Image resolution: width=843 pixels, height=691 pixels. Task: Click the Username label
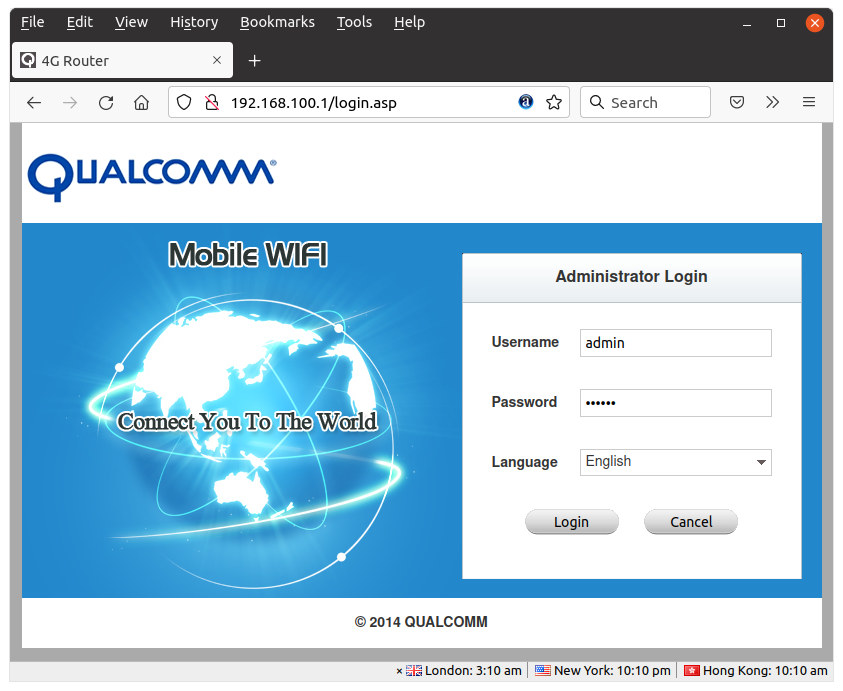tap(525, 342)
